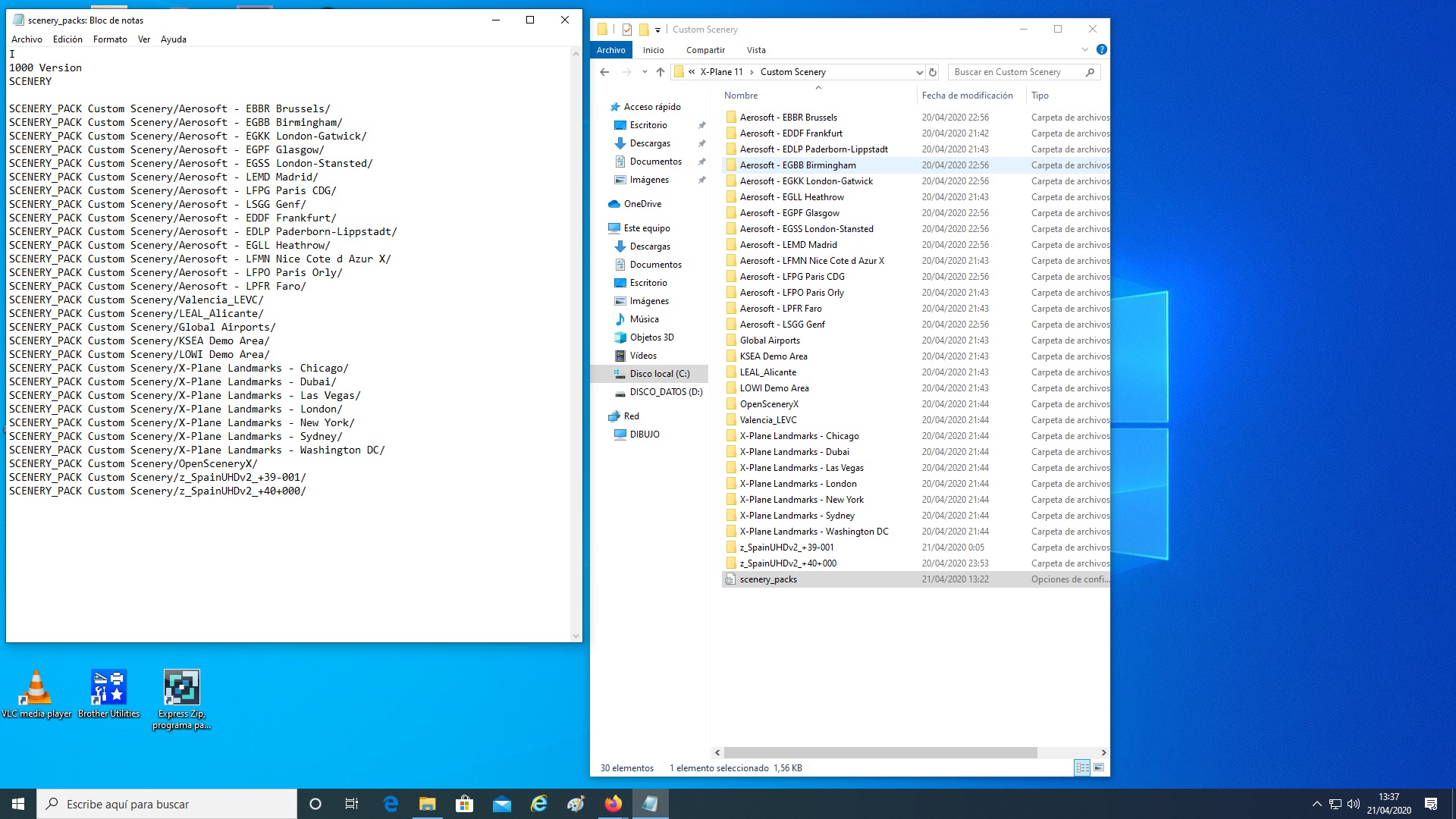Image resolution: width=1456 pixels, height=819 pixels.
Task: Click the volume icon in system tray
Action: [x=1354, y=804]
